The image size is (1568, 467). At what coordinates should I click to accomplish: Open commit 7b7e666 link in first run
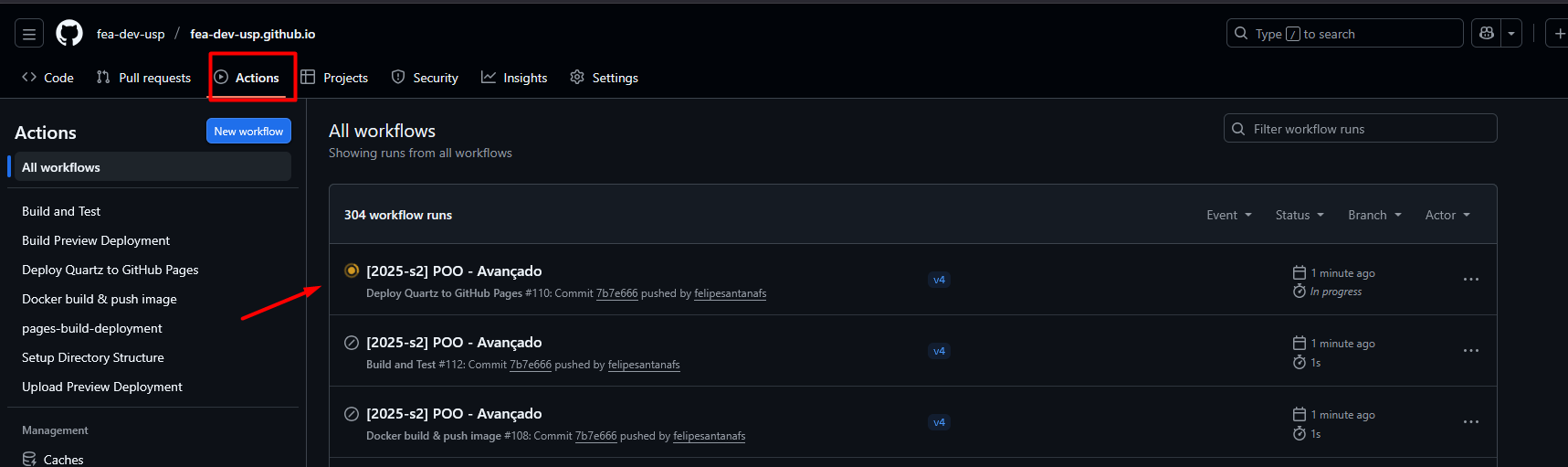click(616, 293)
